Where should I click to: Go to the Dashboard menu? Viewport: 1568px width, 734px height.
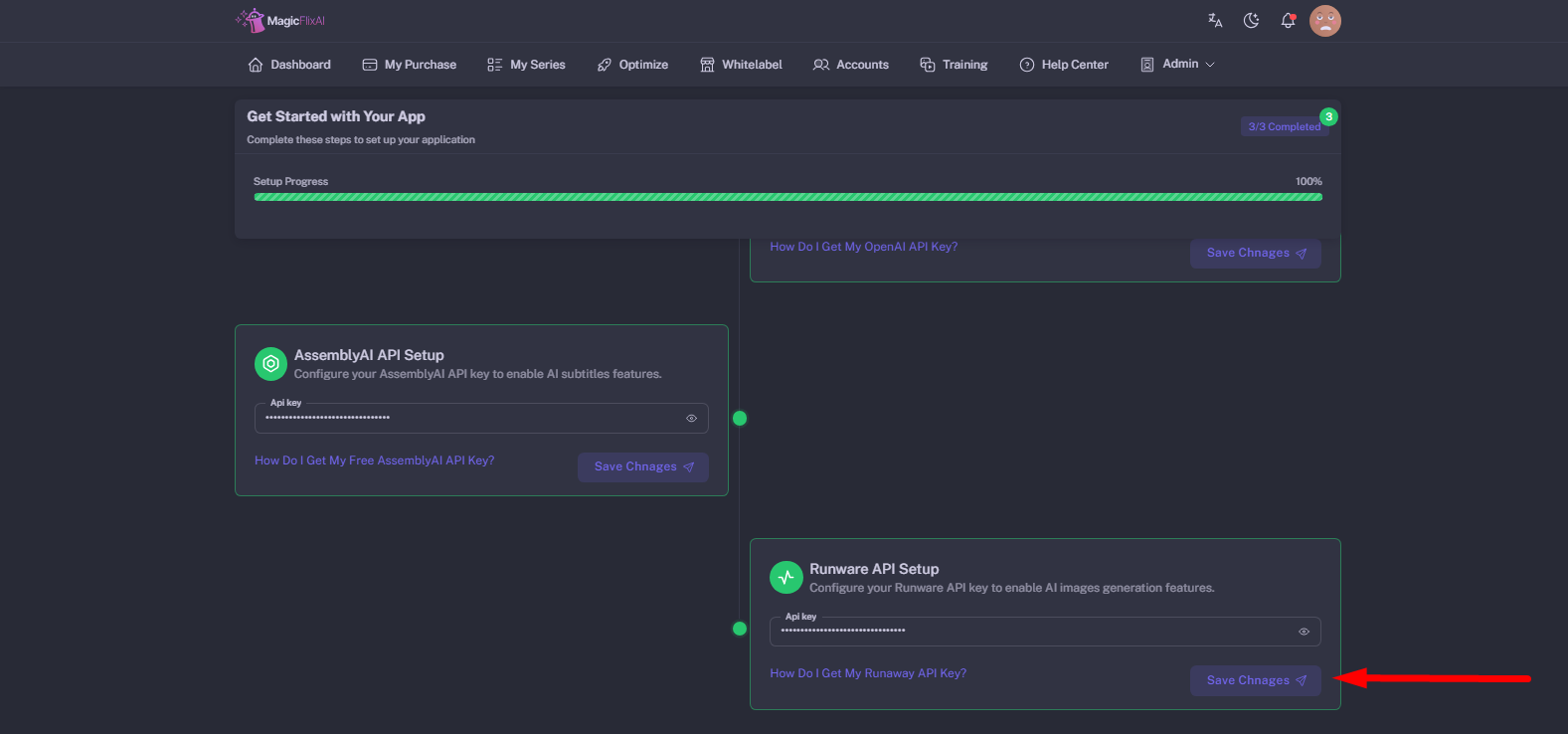(x=289, y=65)
